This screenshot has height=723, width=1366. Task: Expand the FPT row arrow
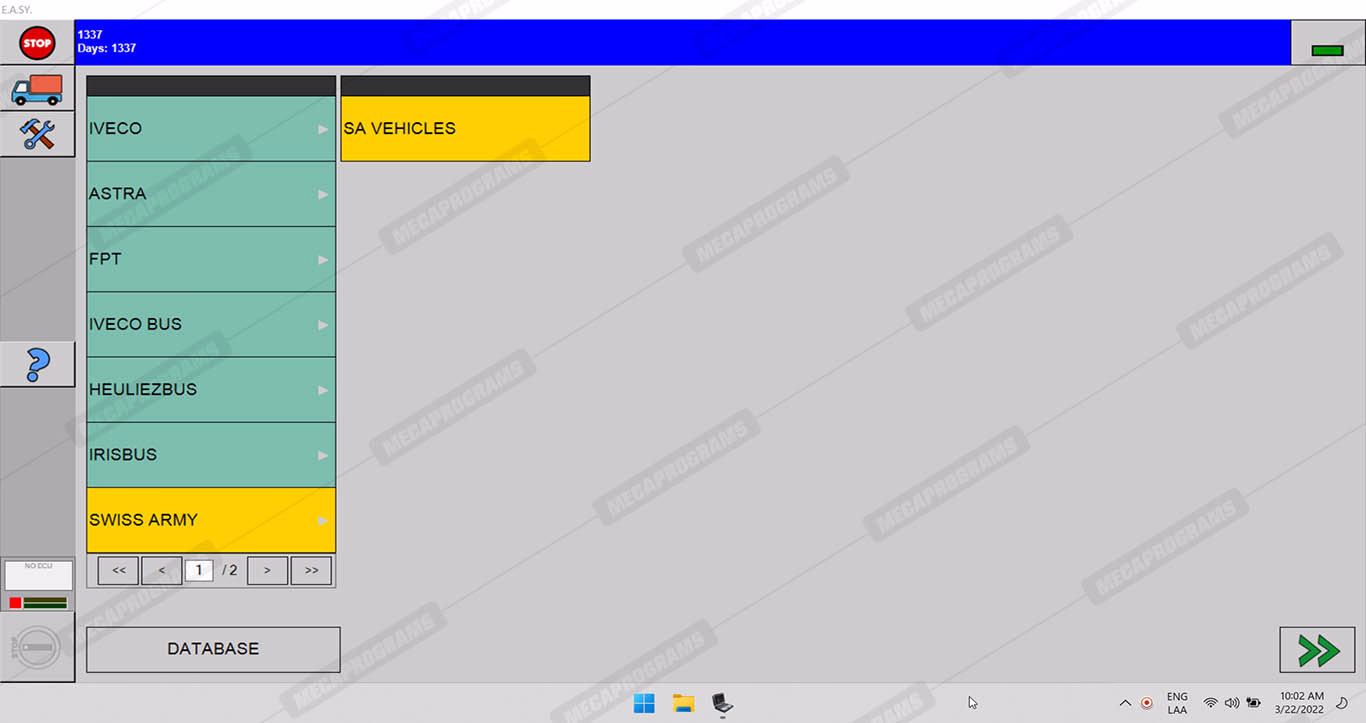coord(323,259)
